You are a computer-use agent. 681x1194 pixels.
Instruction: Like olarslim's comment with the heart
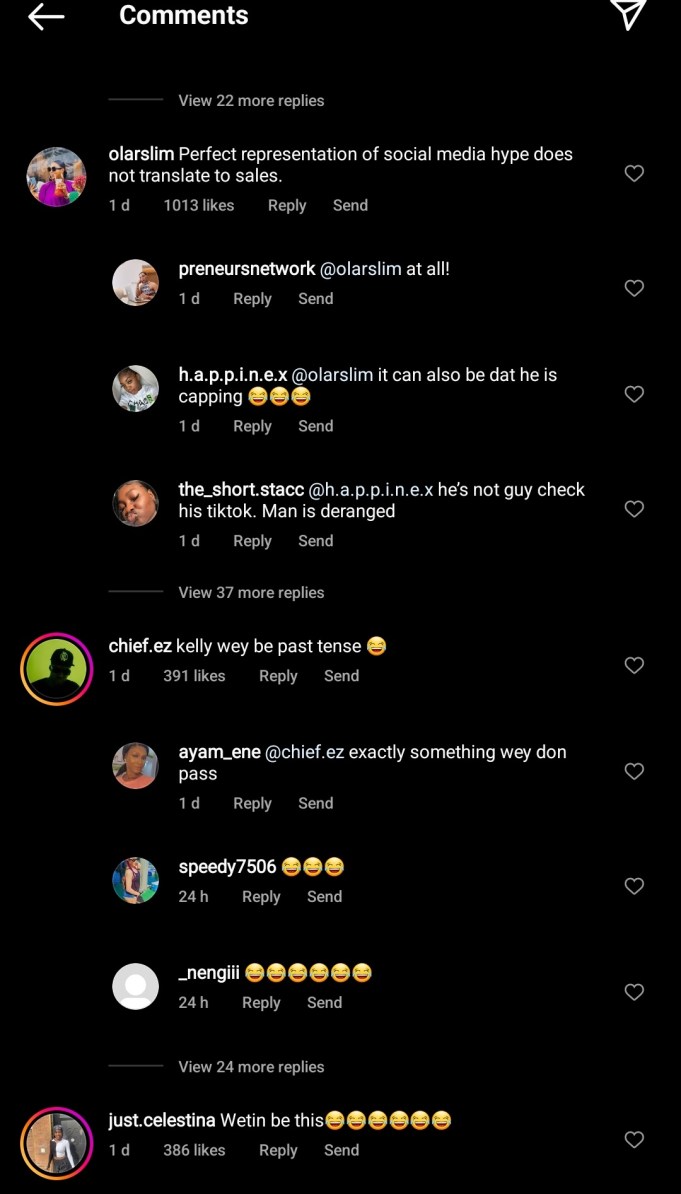634,174
